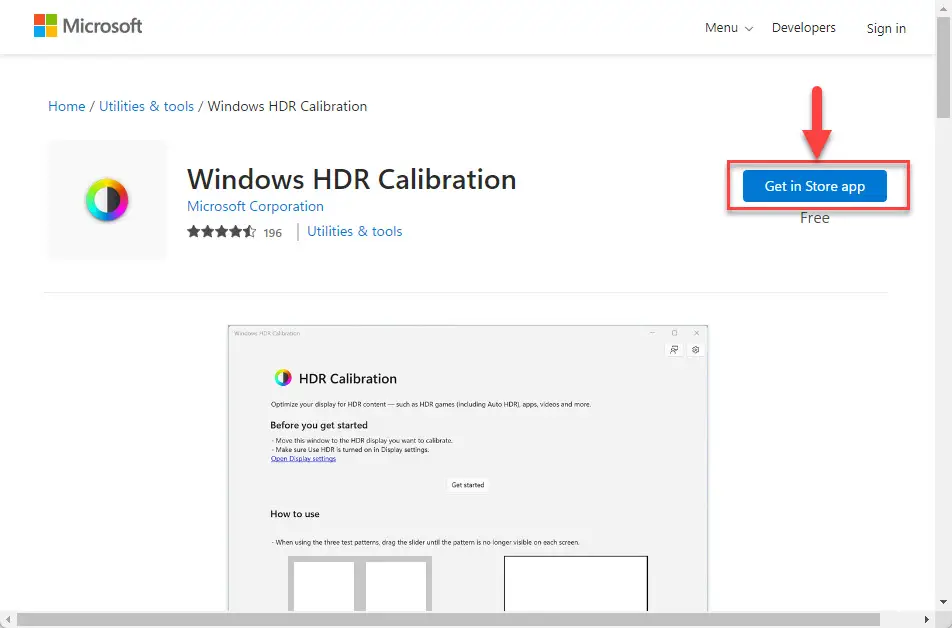Sign in to your Microsoft account
This screenshot has height=628, width=952.
point(886,28)
